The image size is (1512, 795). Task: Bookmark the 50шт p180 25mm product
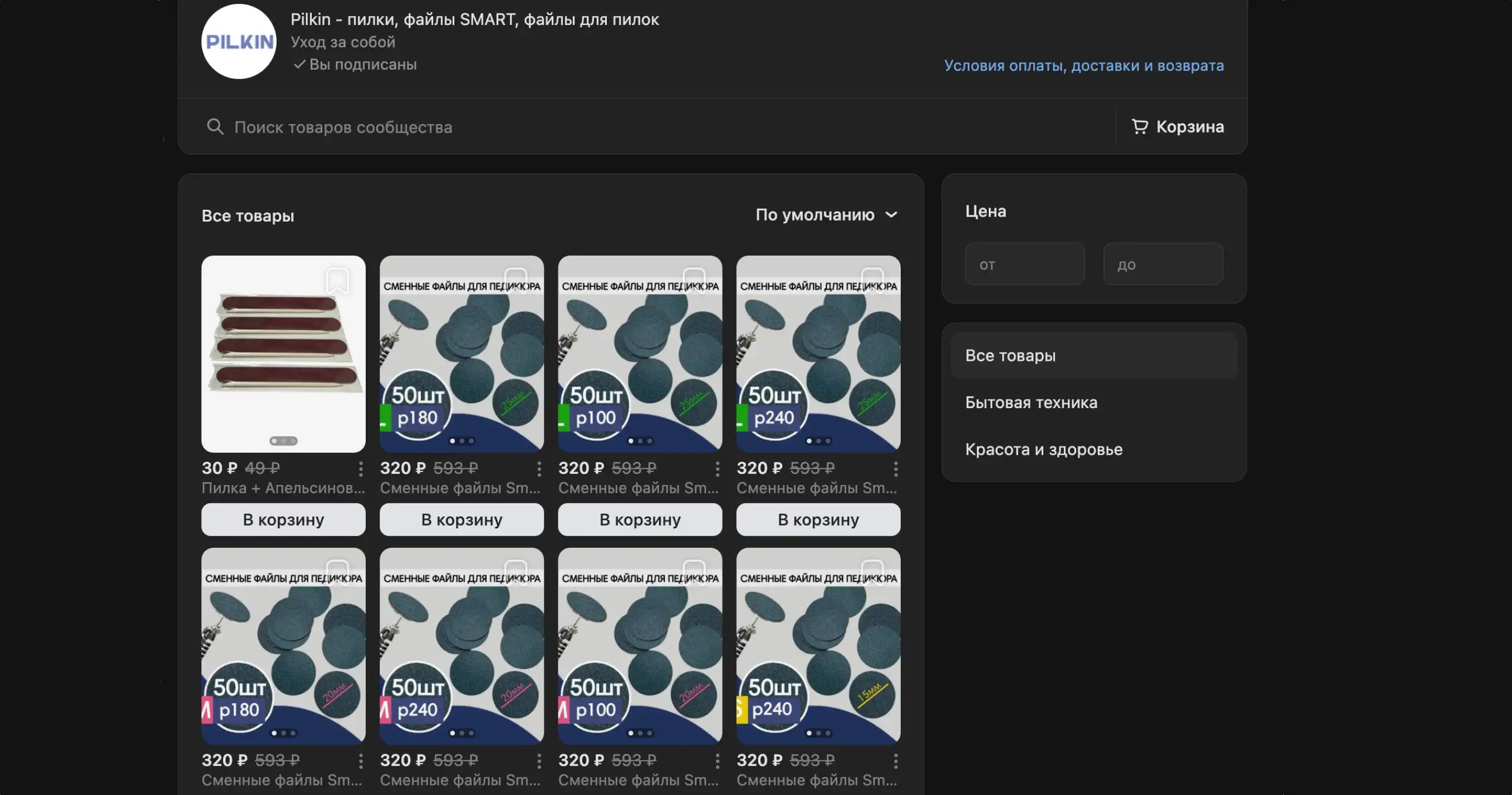pos(516,281)
